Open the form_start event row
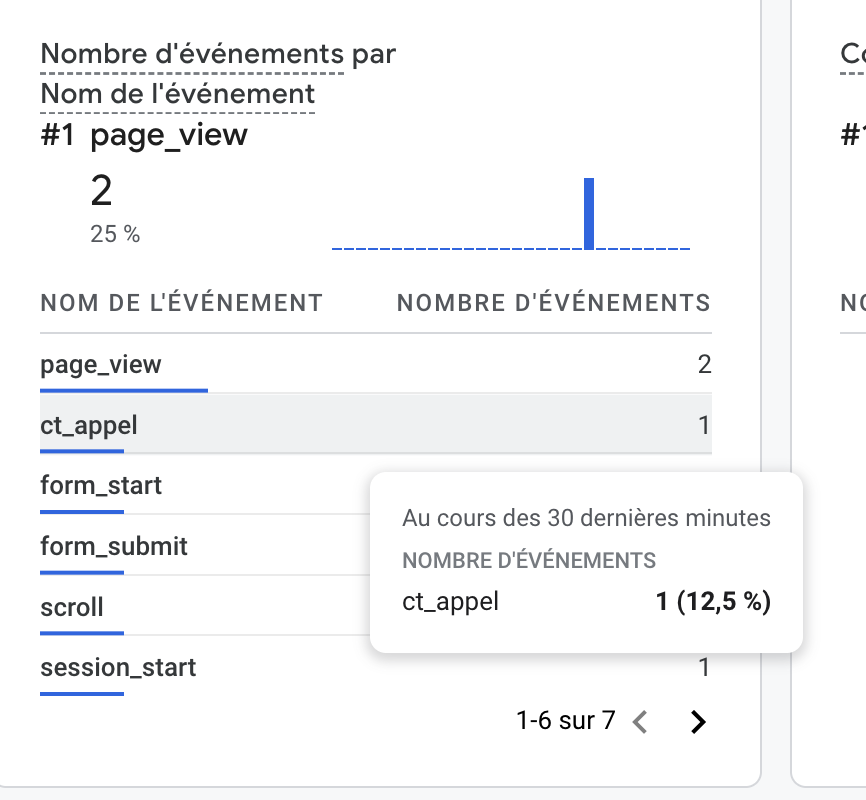This screenshot has width=866, height=800. coord(204,485)
